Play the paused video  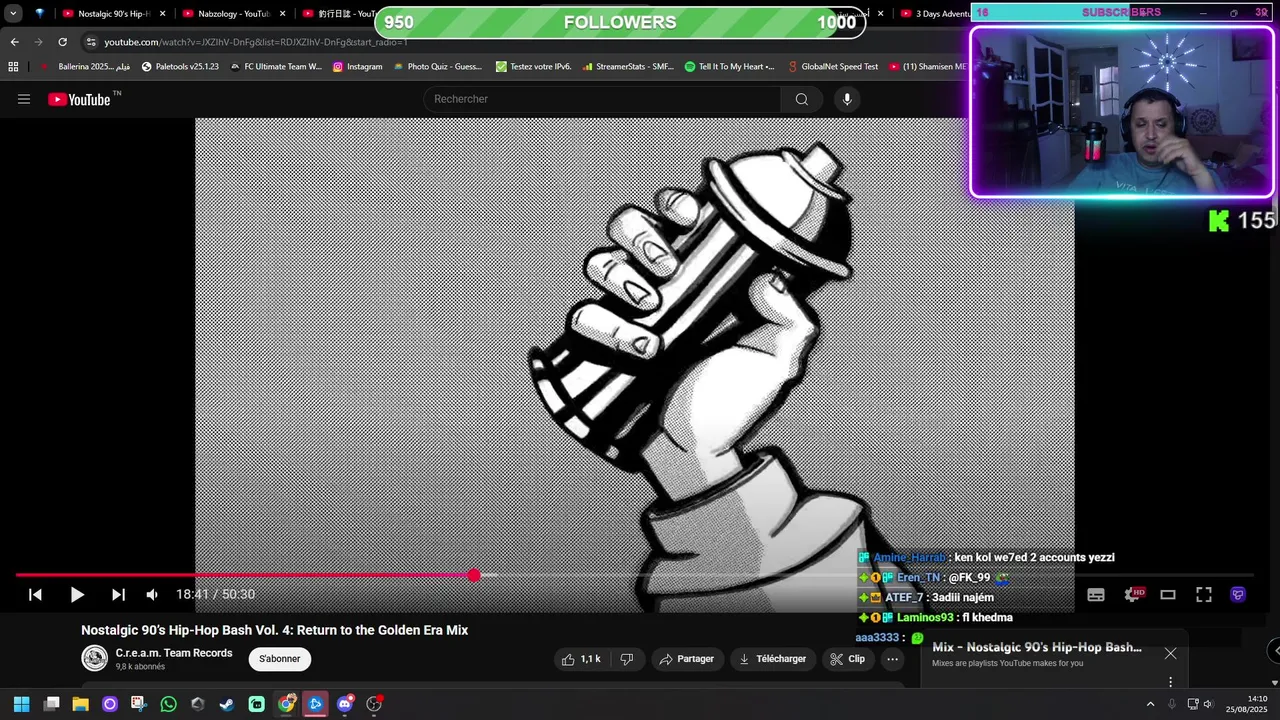click(x=77, y=594)
